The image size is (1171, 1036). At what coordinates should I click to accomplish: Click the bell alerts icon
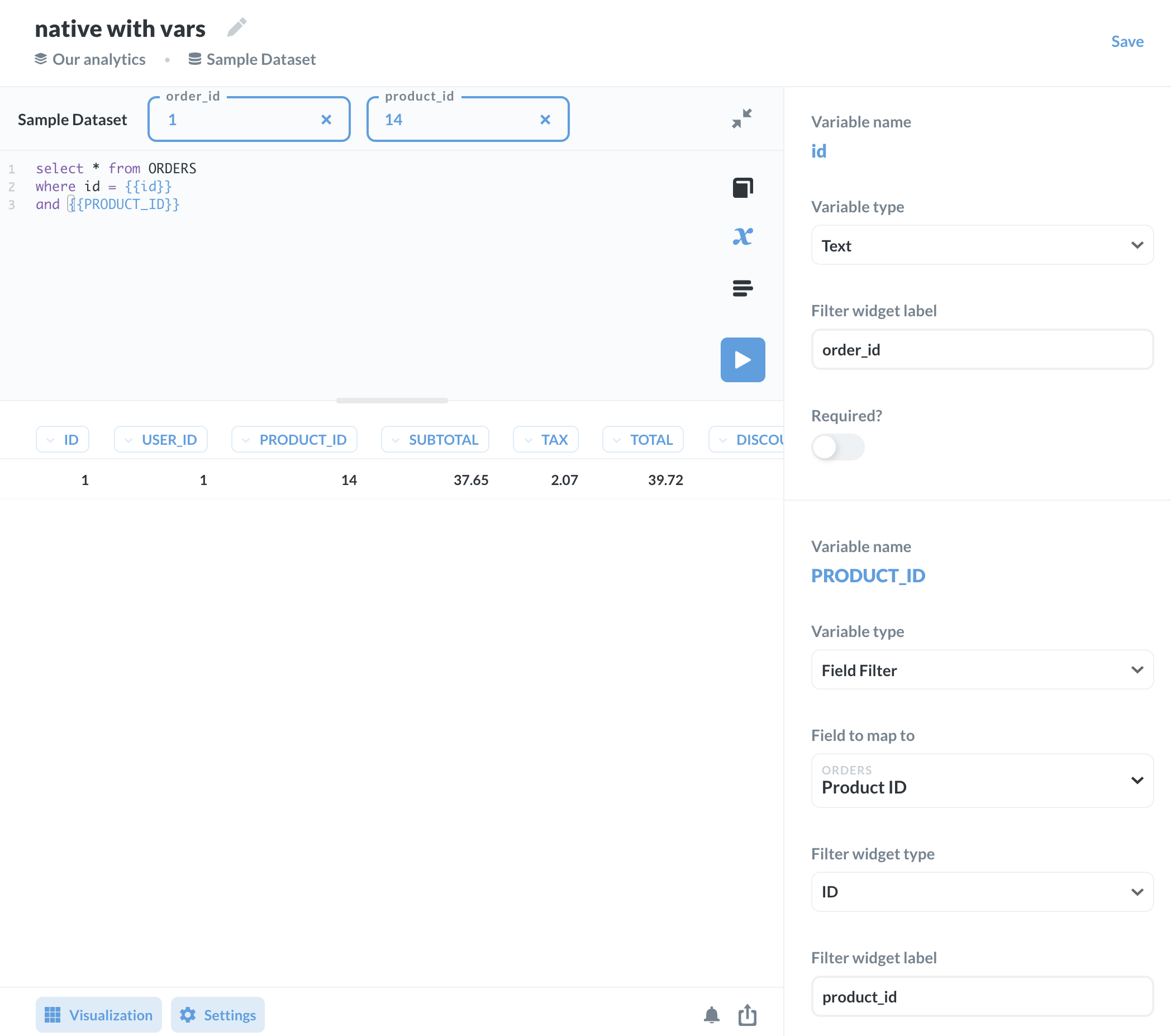click(711, 1015)
